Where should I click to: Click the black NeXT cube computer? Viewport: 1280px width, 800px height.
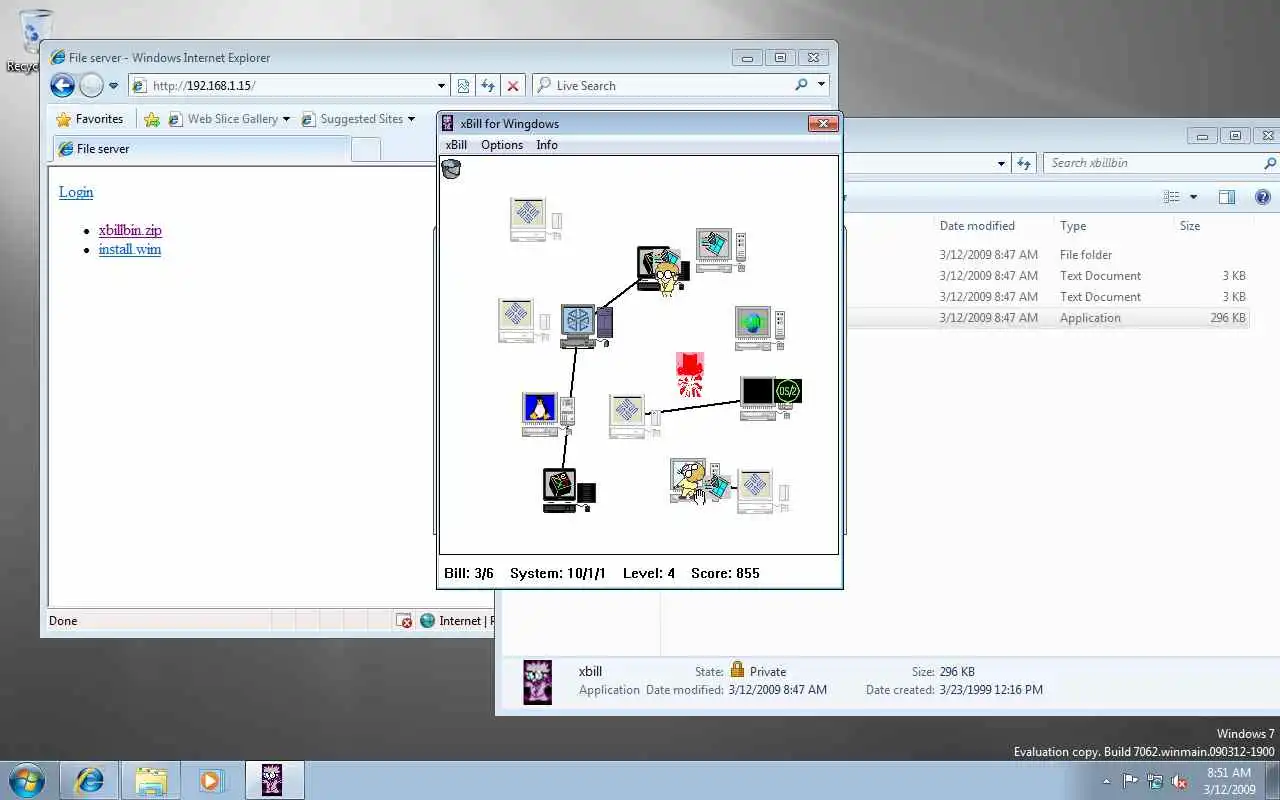[569, 490]
